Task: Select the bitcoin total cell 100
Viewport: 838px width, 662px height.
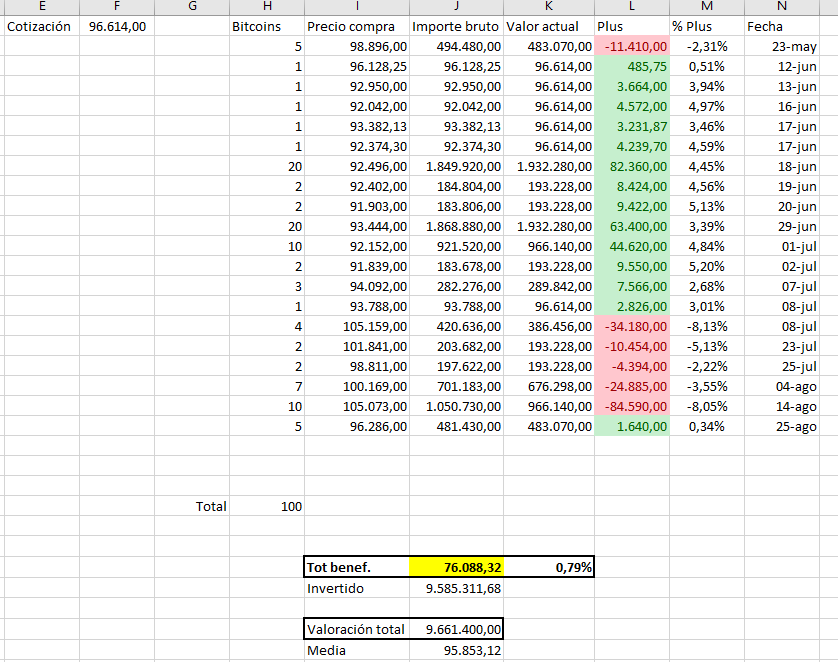Action: (x=267, y=507)
